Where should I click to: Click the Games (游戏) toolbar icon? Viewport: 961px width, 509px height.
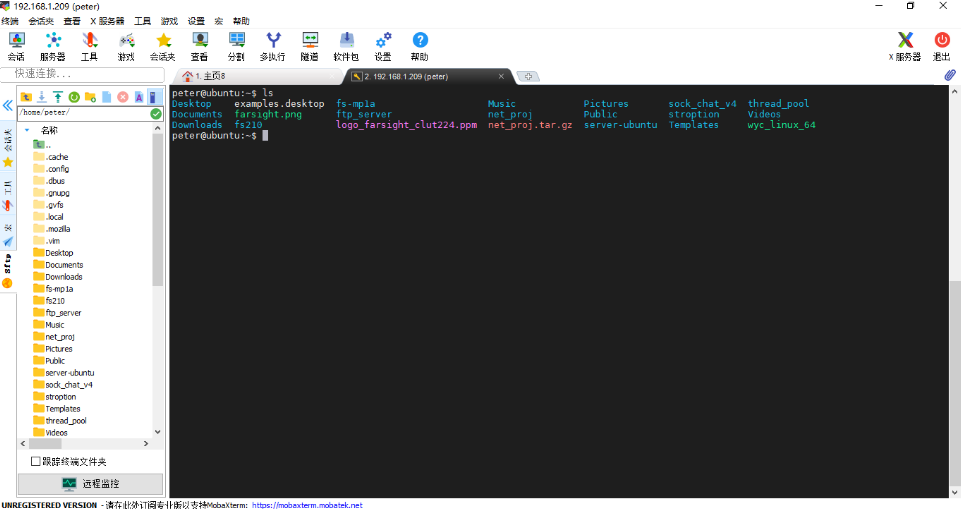(x=126, y=45)
